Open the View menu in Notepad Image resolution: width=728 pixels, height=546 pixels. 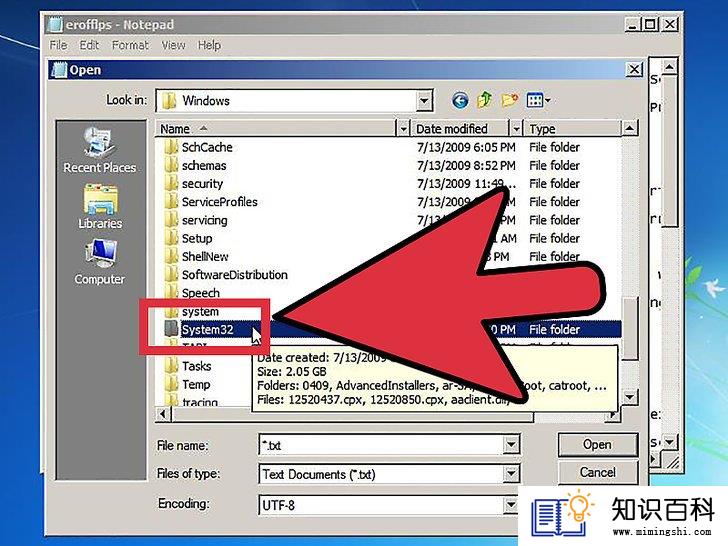coord(173,45)
